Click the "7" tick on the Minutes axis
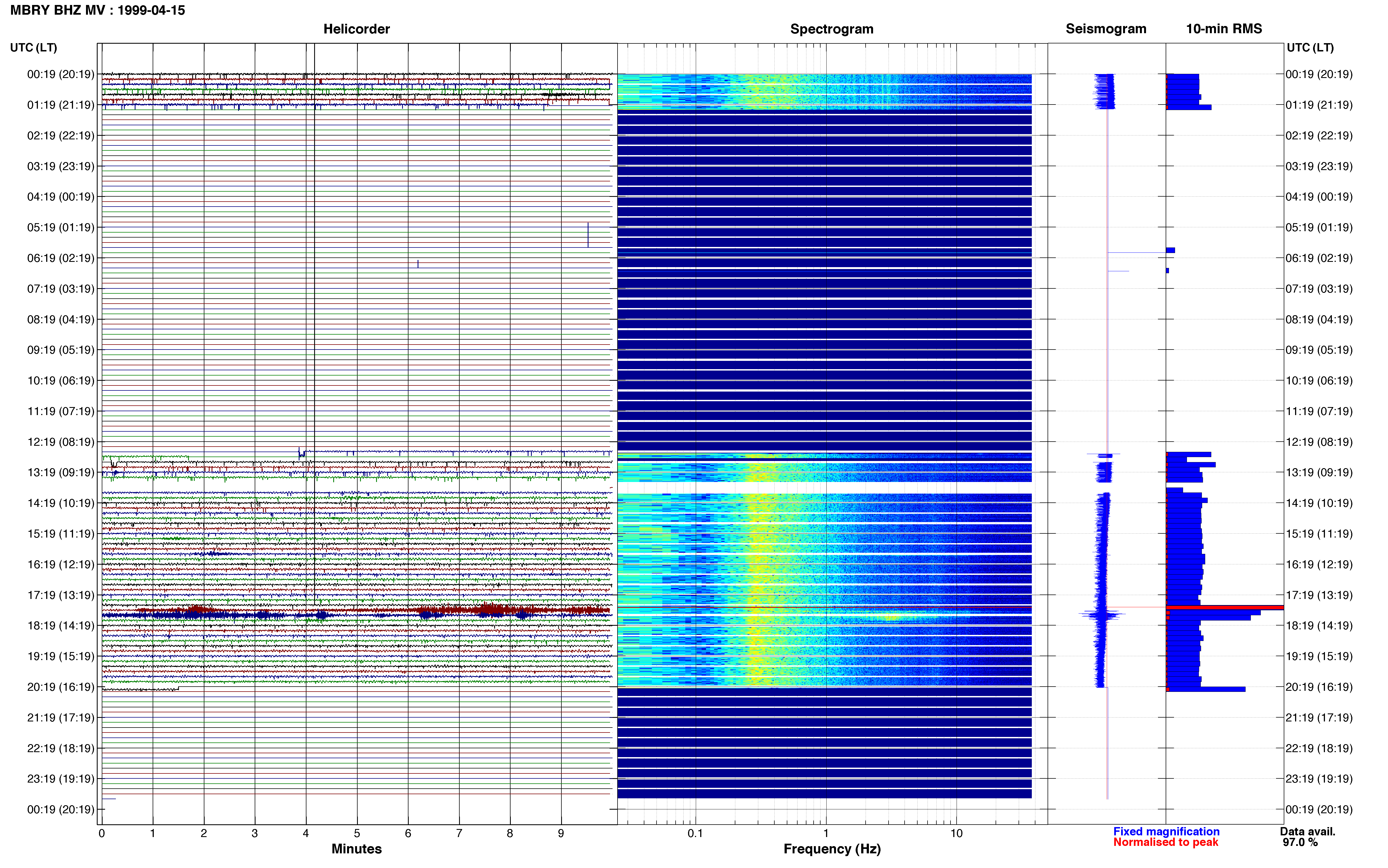This screenshot has height=868, width=1388. point(459,833)
